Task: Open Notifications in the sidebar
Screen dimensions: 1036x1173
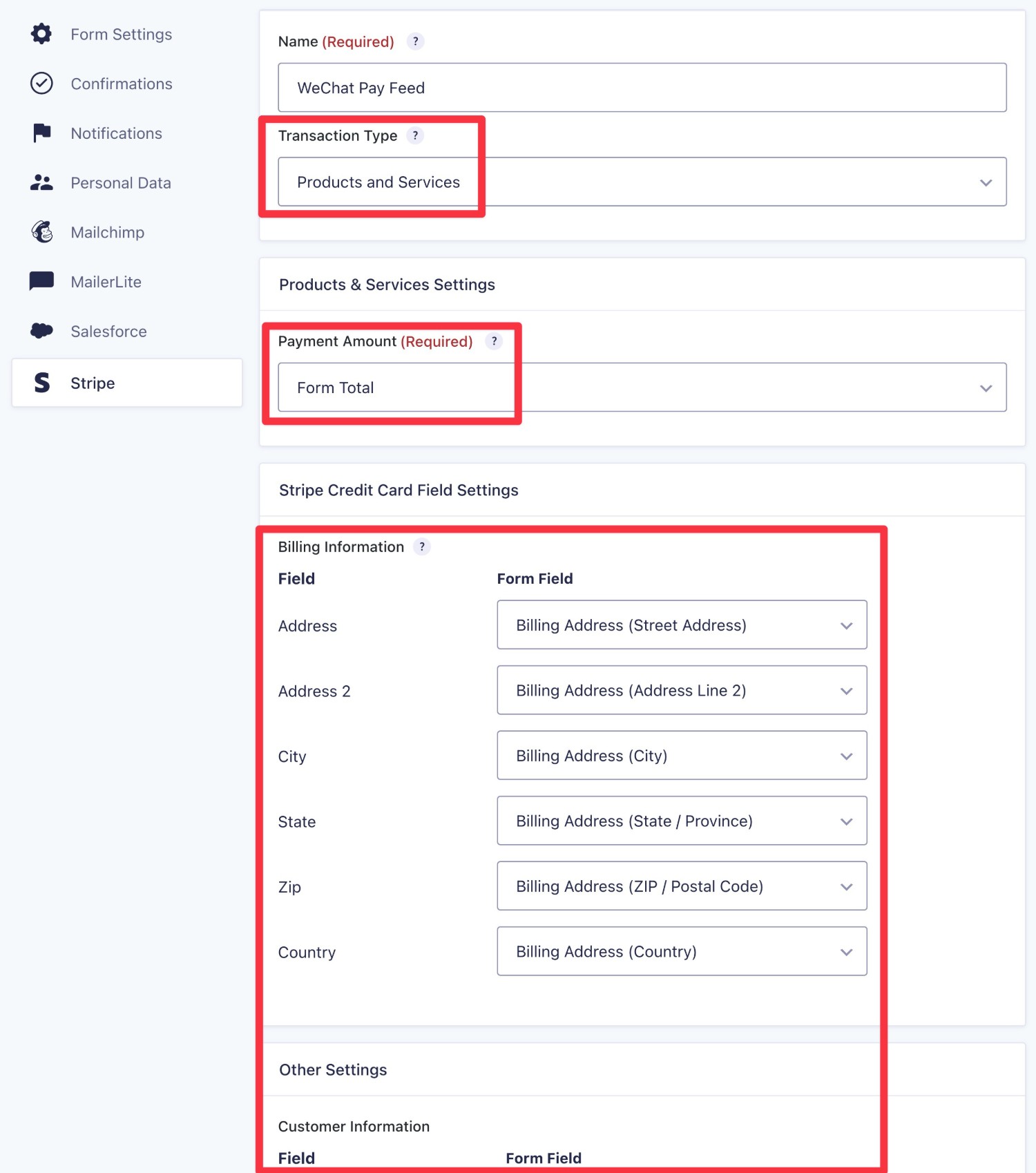Action: (116, 133)
